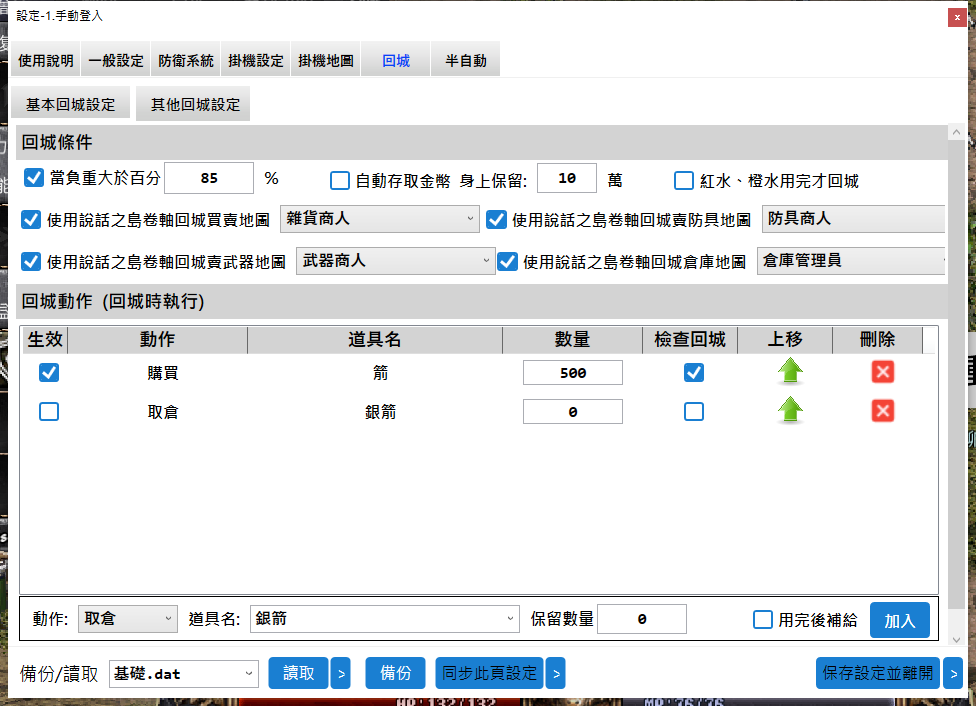
Task: Move the 箭 purchase row up
Action: coord(788,370)
